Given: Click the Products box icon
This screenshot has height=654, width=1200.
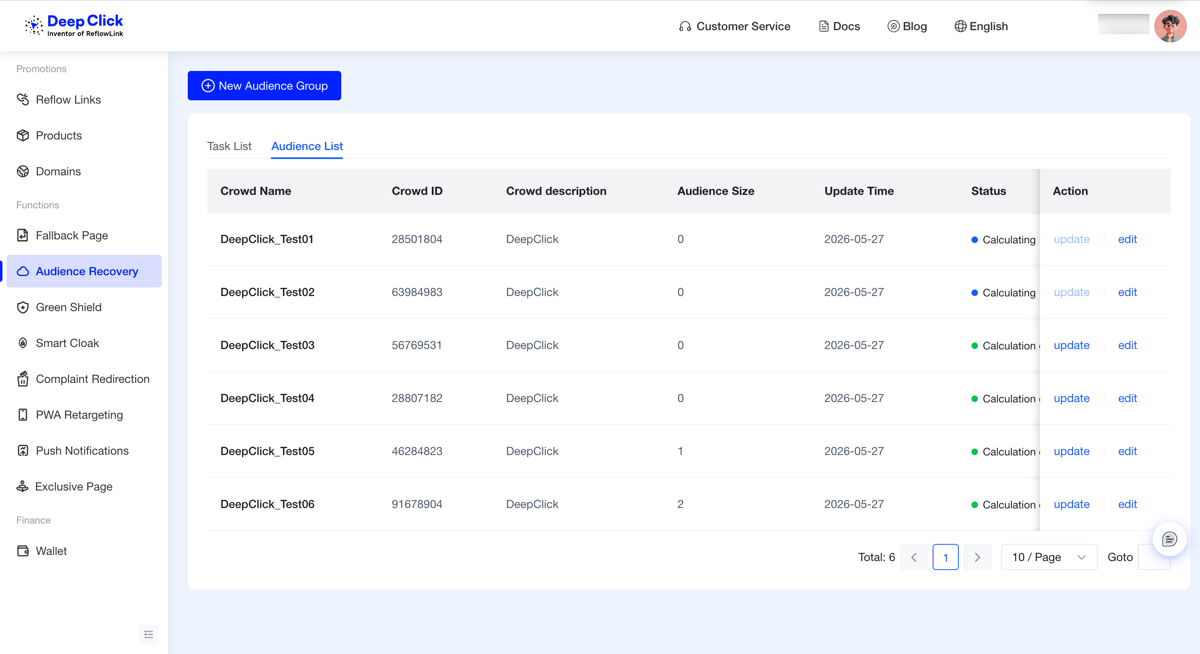Looking at the screenshot, I should (x=23, y=136).
